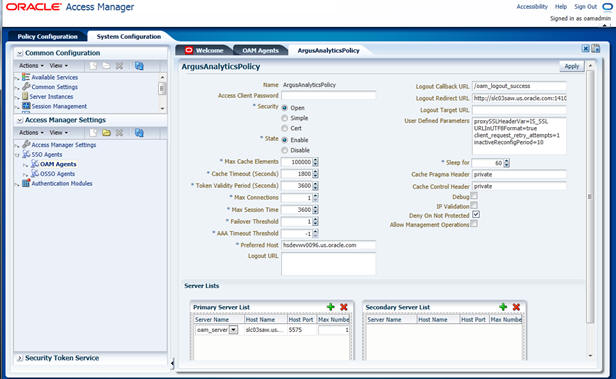616x379 pixels.
Task: Click the Common Settings wrench icon
Action: click(x=26, y=87)
